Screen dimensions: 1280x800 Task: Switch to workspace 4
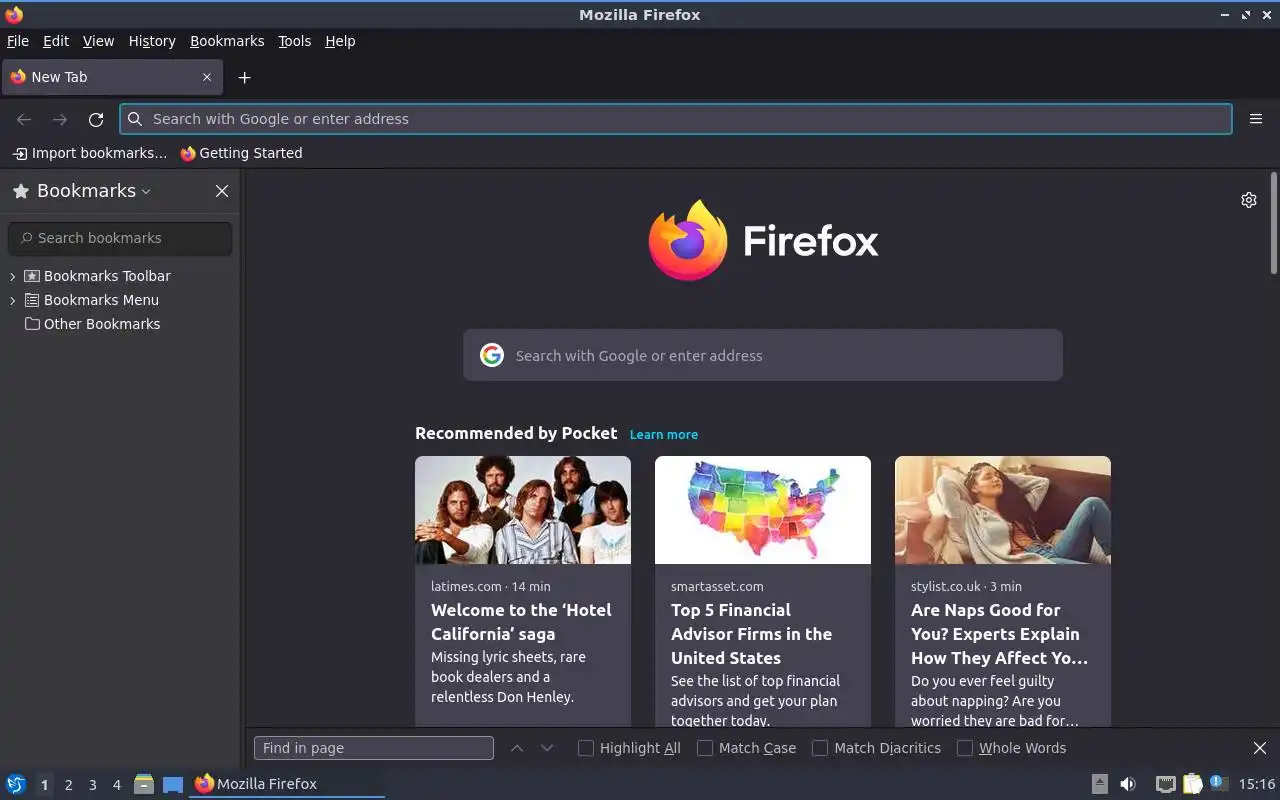[x=116, y=785]
